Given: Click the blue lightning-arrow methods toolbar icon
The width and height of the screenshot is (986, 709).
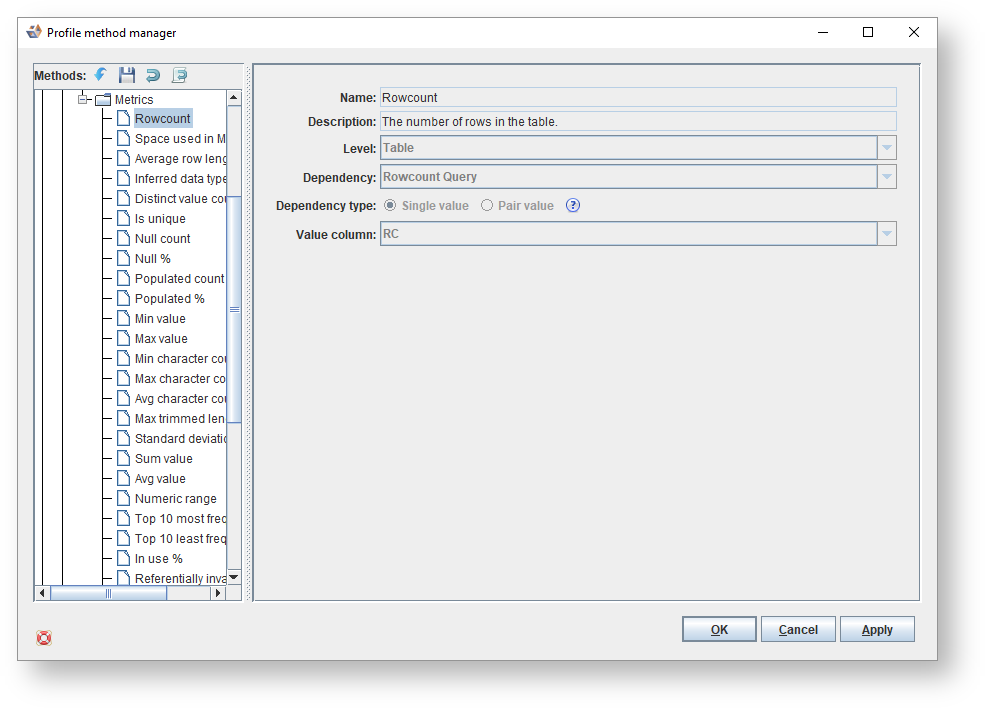Looking at the screenshot, I should coord(101,75).
